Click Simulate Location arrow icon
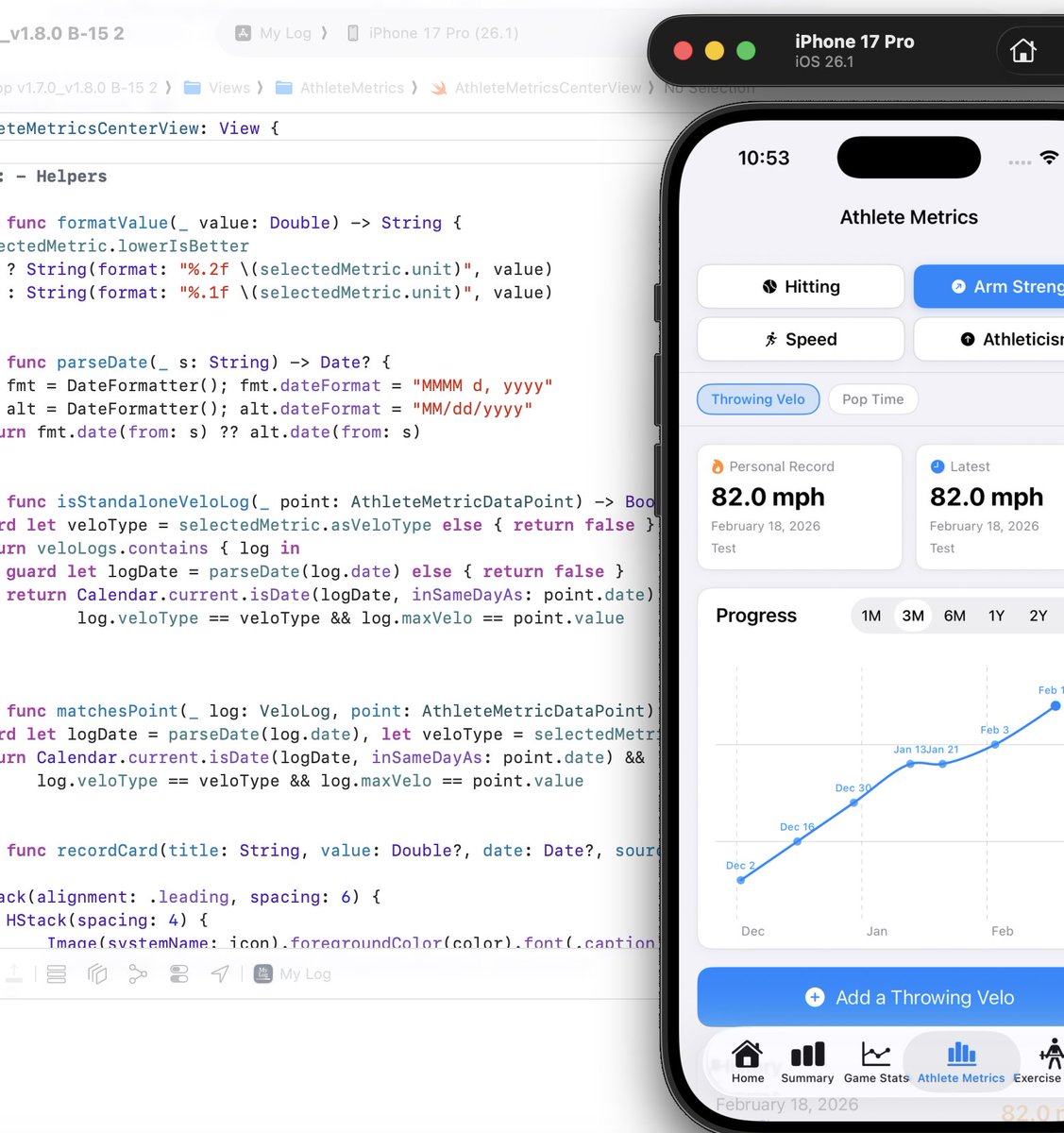Image resolution: width=1064 pixels, height=1133 pixels. click(220, 973)
